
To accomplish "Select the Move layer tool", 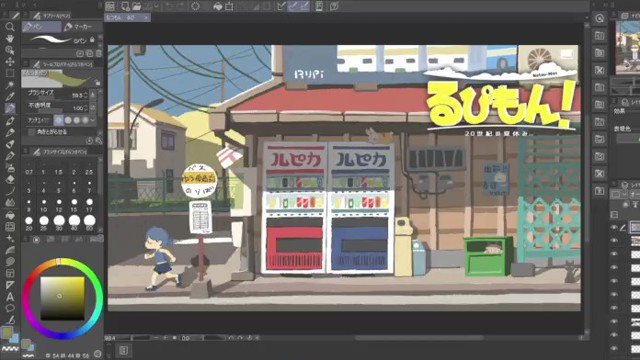I will (9, 62).
